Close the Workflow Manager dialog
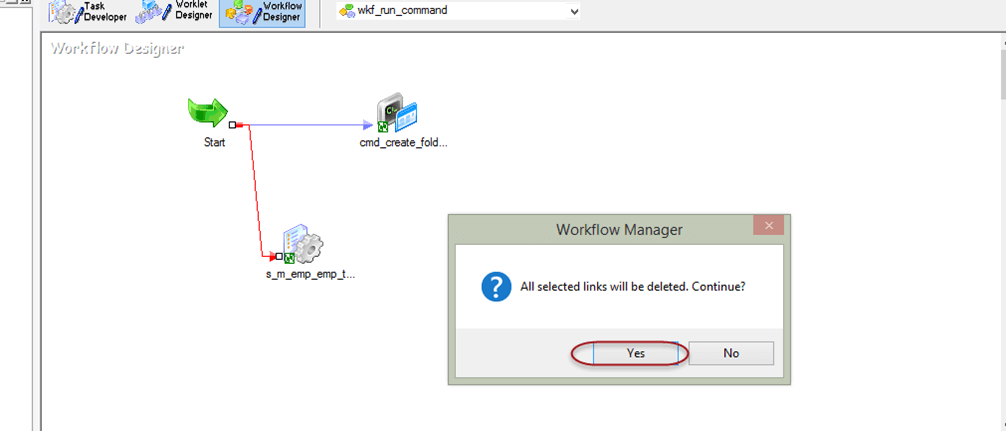1006x431 pixels. [x=768, y=228]
